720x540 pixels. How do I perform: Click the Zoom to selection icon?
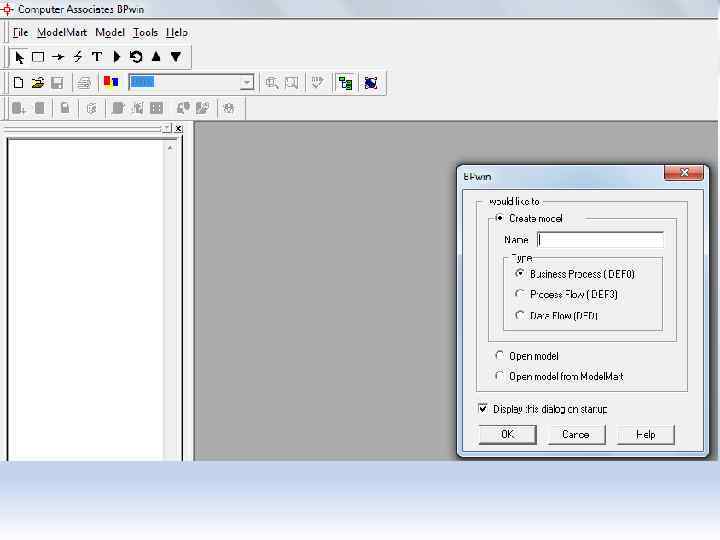pyautogui.click(x=291, y=83)
